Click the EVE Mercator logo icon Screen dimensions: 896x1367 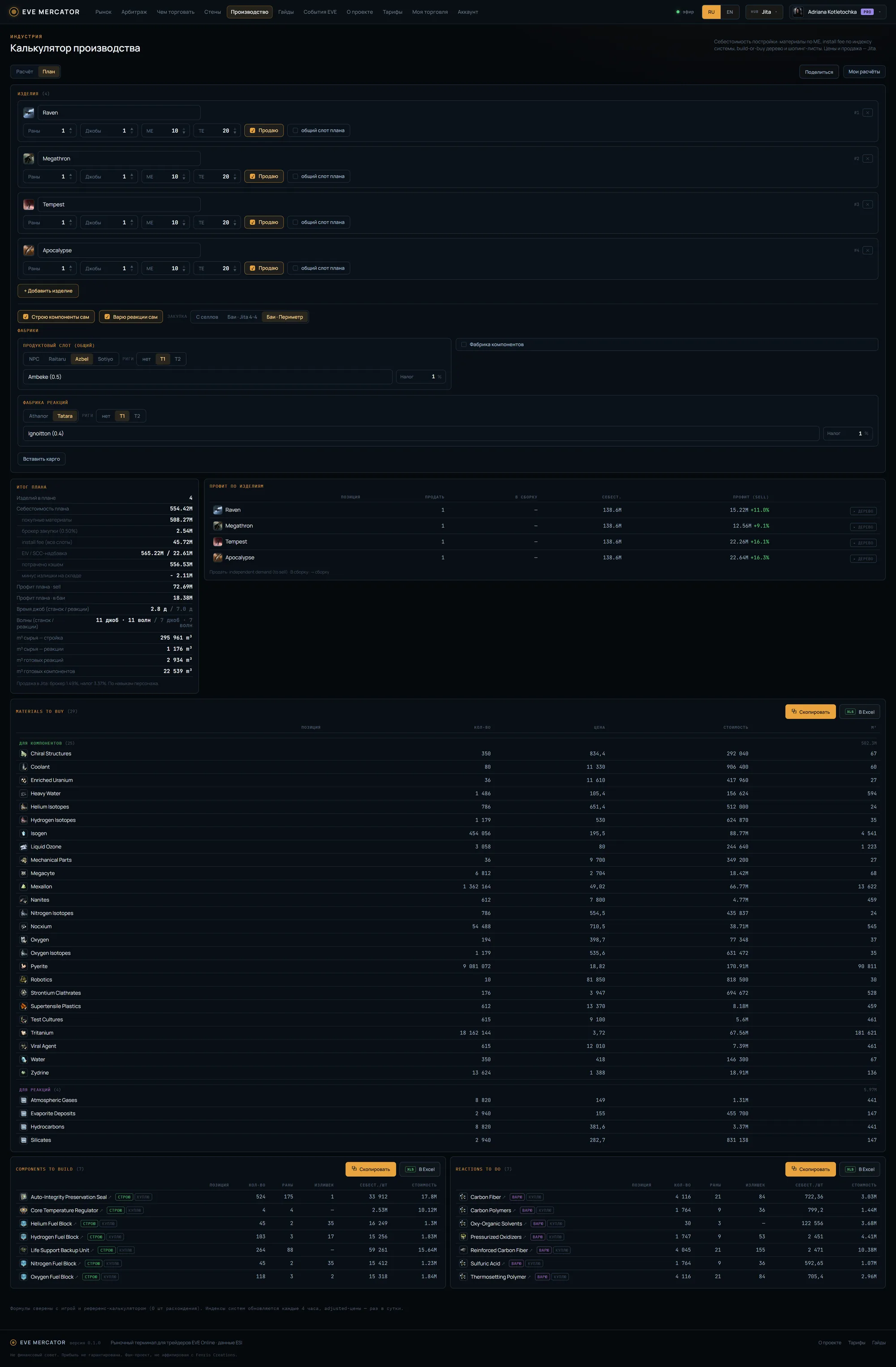click(x=14, y=12)
